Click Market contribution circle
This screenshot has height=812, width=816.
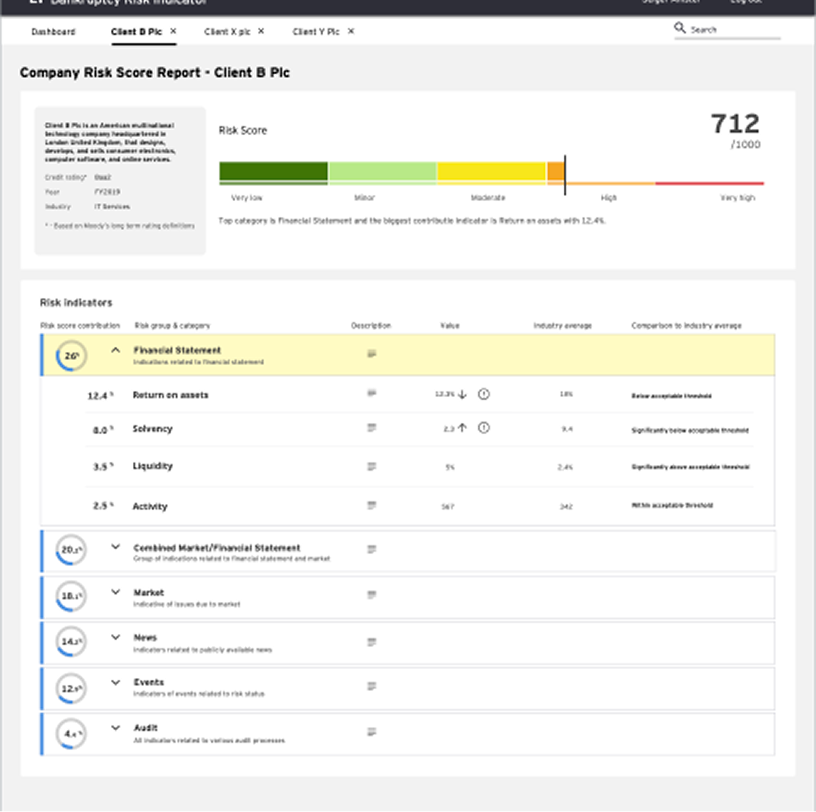pos(71,596)
